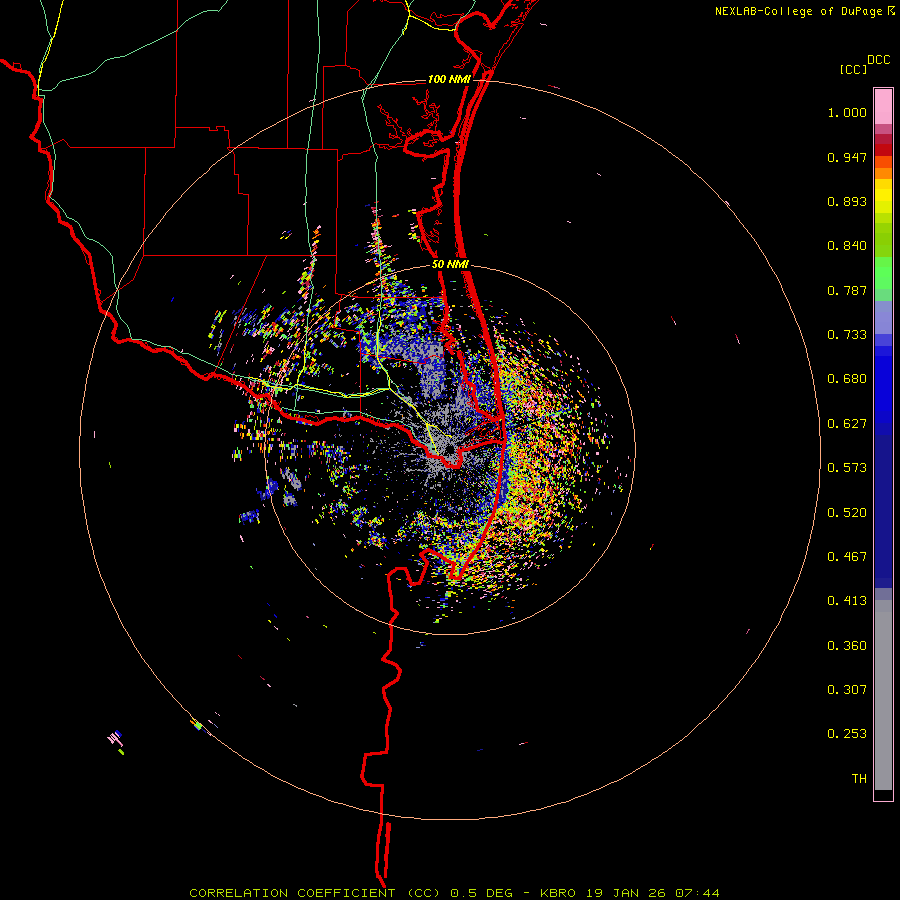Screen dimensions: 900x900
Task: Click the TH threshold label
Action: [x=859, y=779]
